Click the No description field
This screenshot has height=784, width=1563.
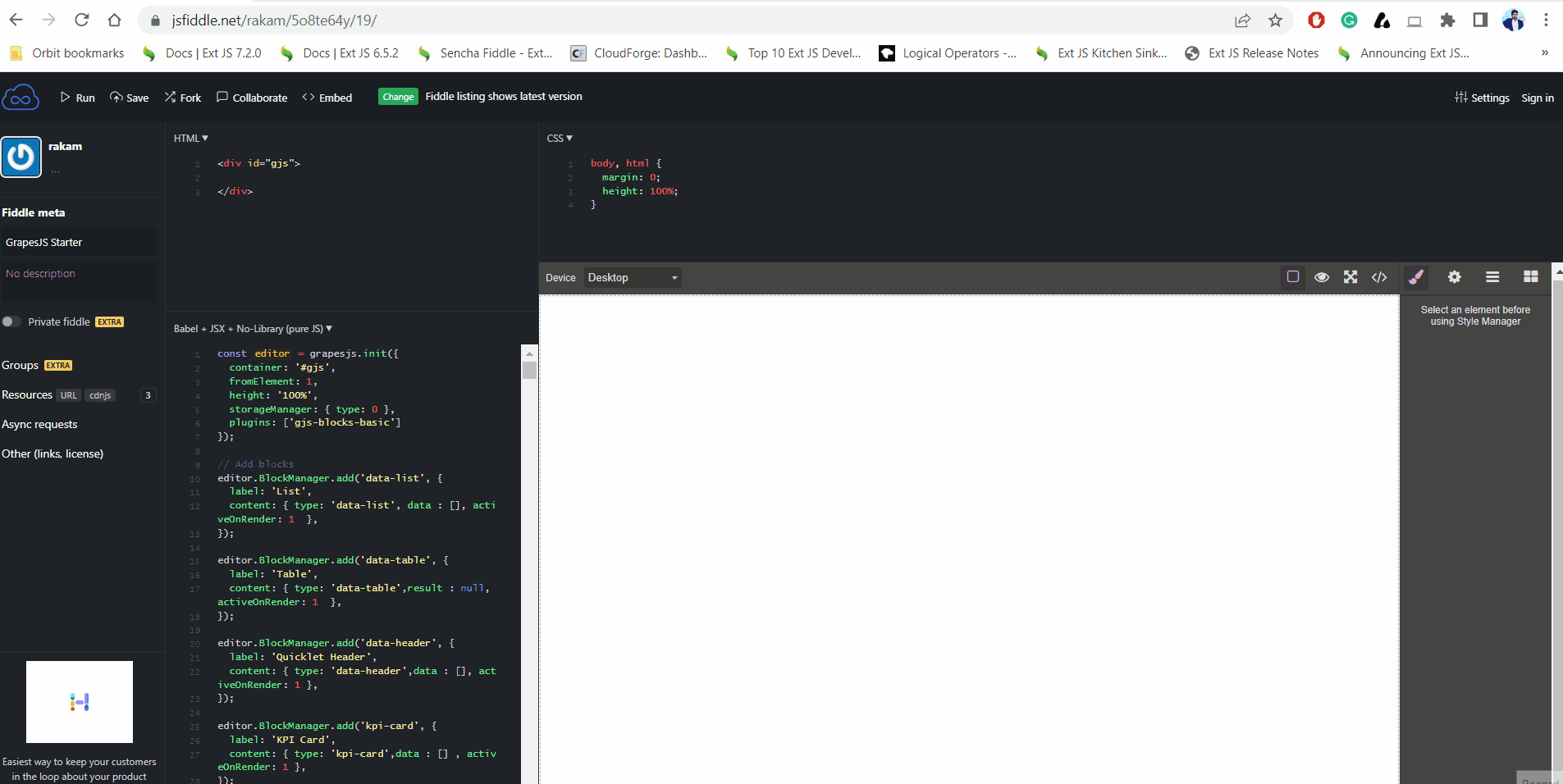tap(79, 281)
